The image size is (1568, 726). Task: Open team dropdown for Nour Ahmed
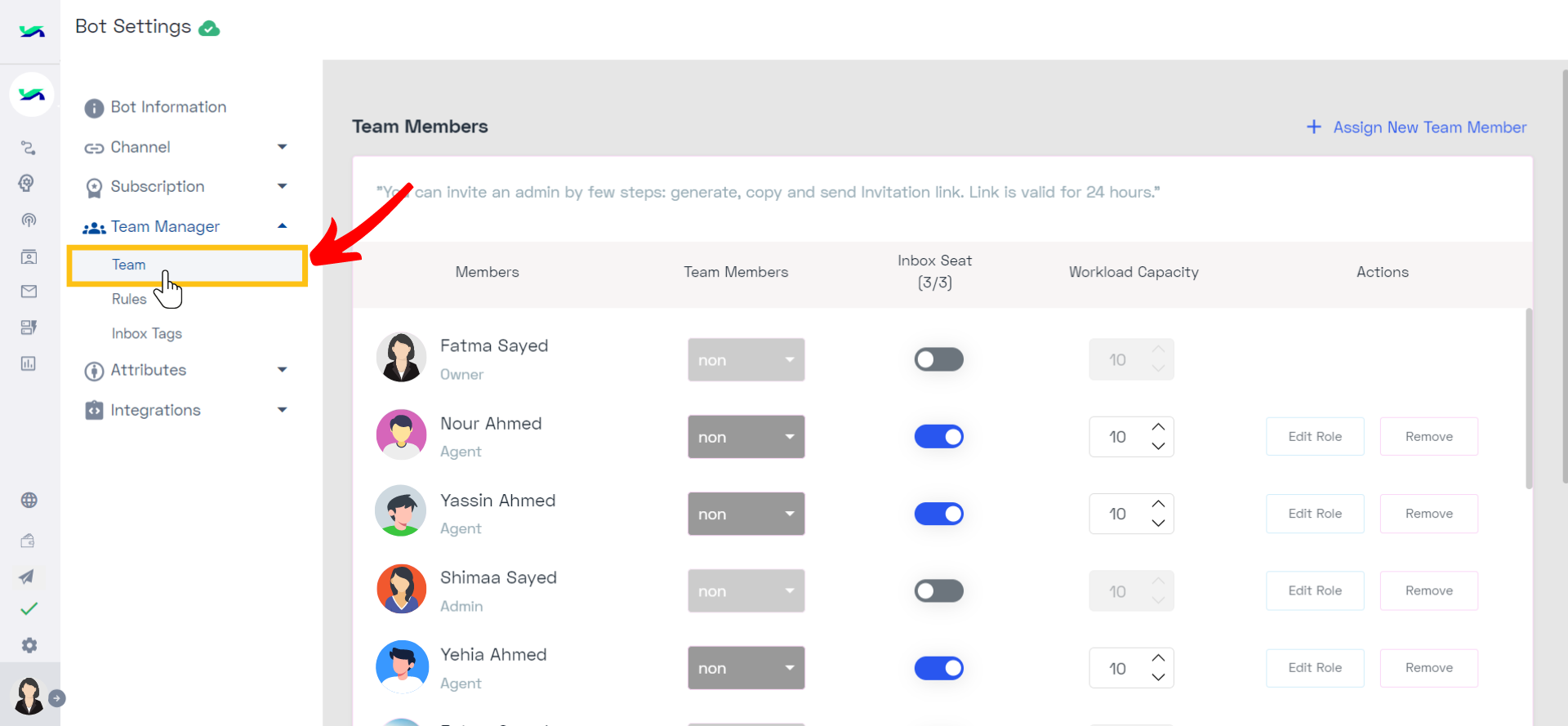pyautogui.click(x=746, y=437)
